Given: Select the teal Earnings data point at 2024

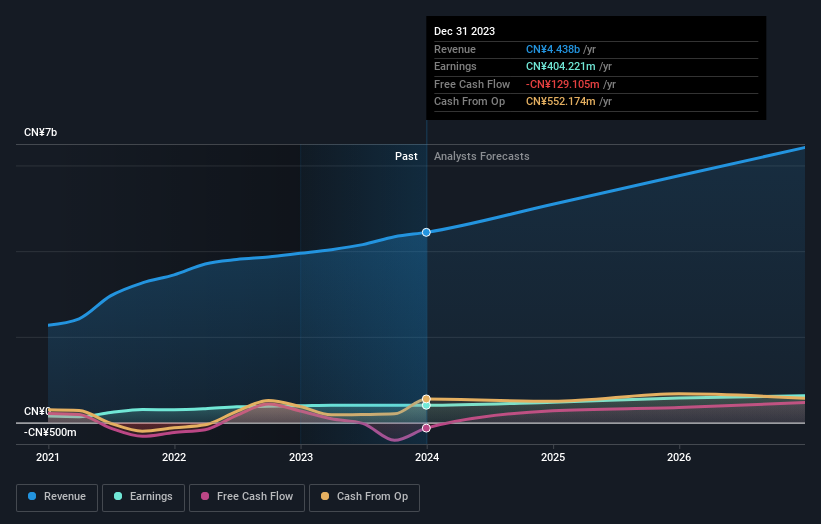Looking at the screenshot, I should click(426, 405).
